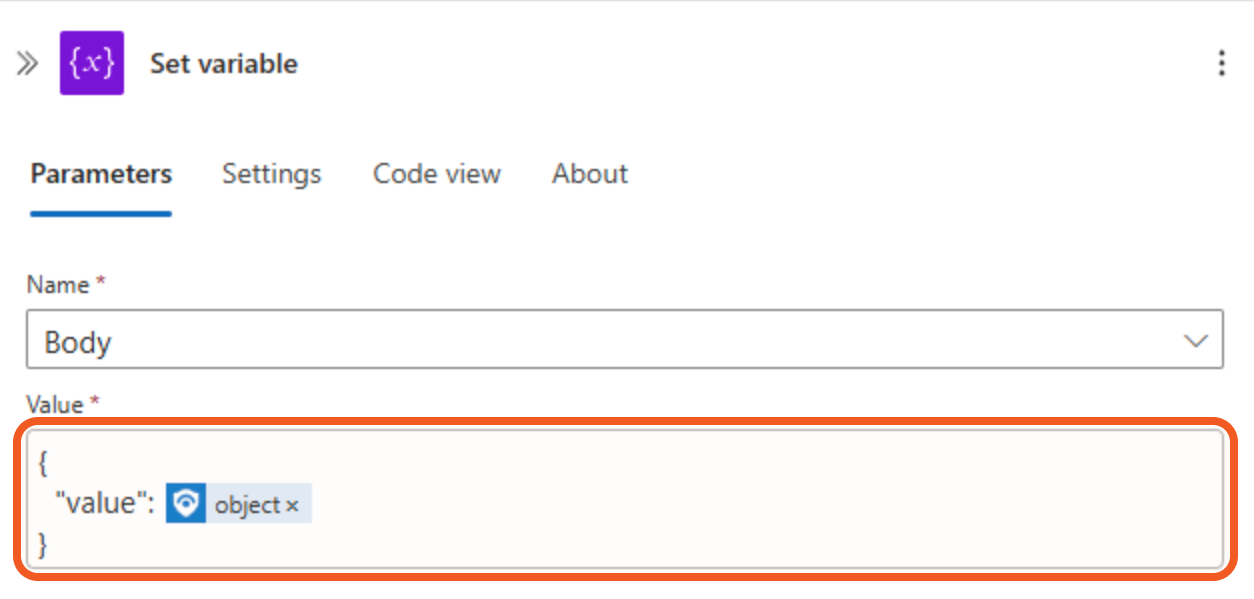This screenshot has height=599, width=1254.
Task: Click the closing brace line in Value
Action: coord(43,544)
